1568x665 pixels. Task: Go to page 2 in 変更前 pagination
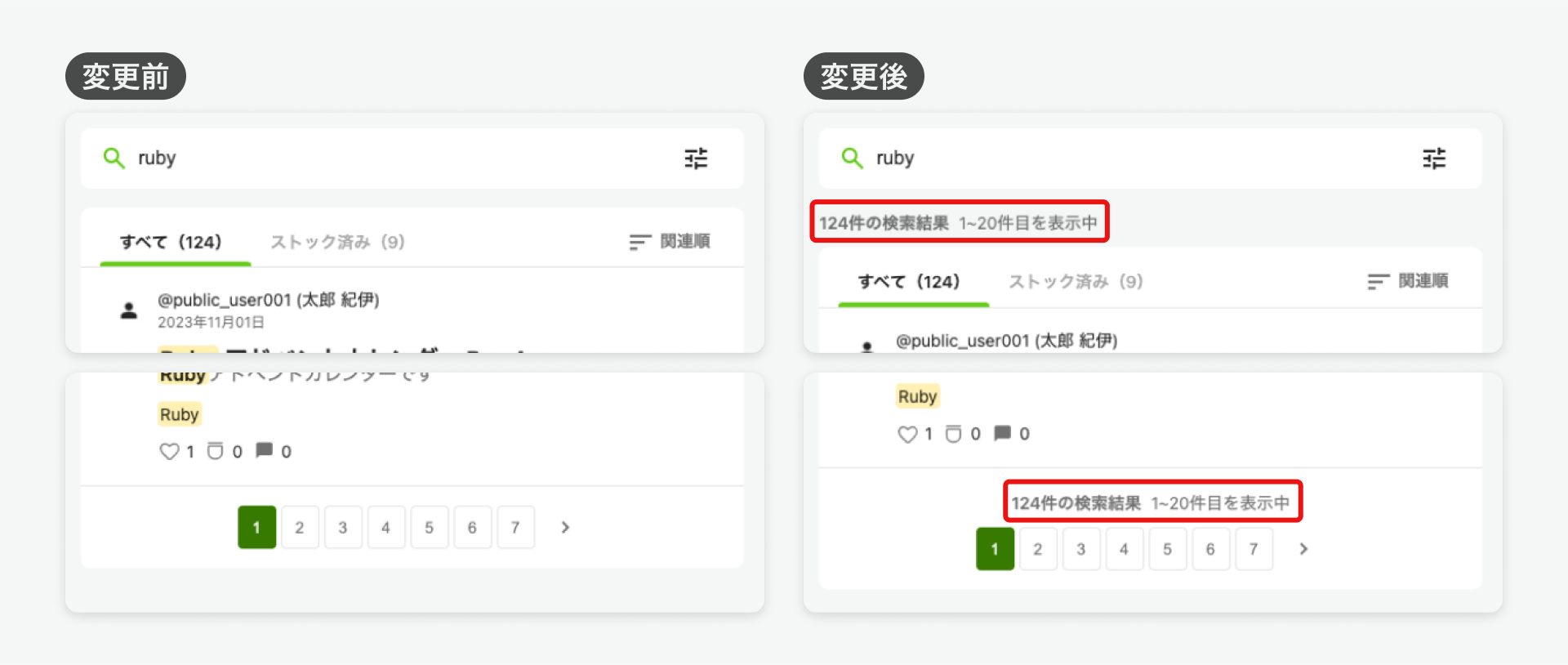click(x=300, y=528)
